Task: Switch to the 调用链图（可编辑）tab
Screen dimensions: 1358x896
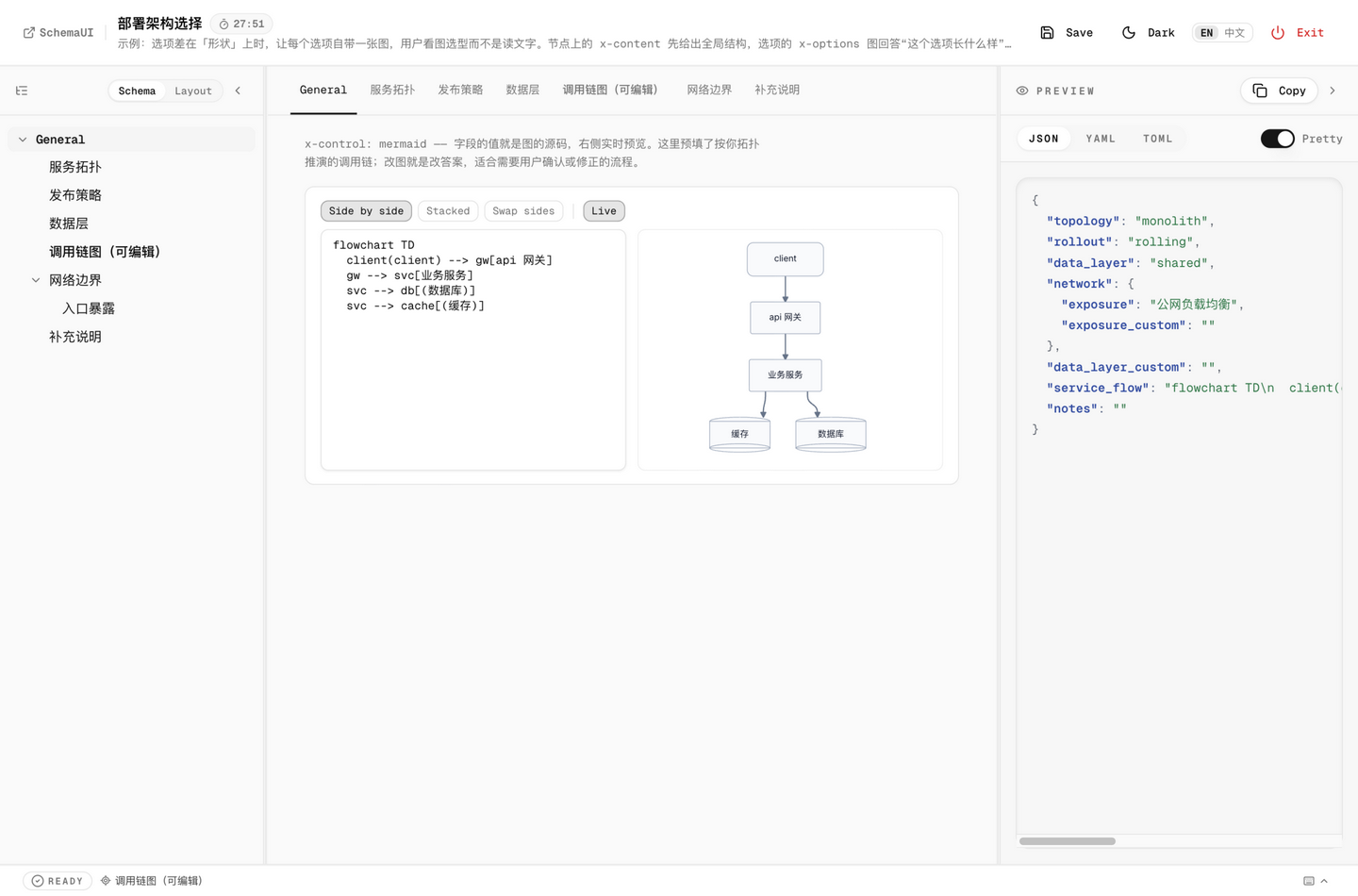Action: point(611,91)
